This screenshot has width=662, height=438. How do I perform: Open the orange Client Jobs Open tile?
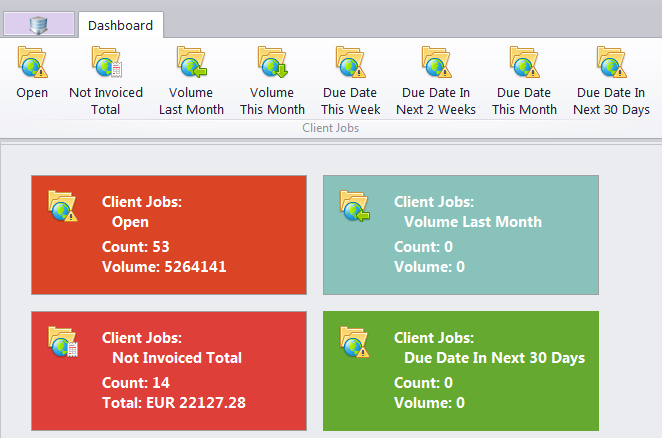tap(169, 235)
